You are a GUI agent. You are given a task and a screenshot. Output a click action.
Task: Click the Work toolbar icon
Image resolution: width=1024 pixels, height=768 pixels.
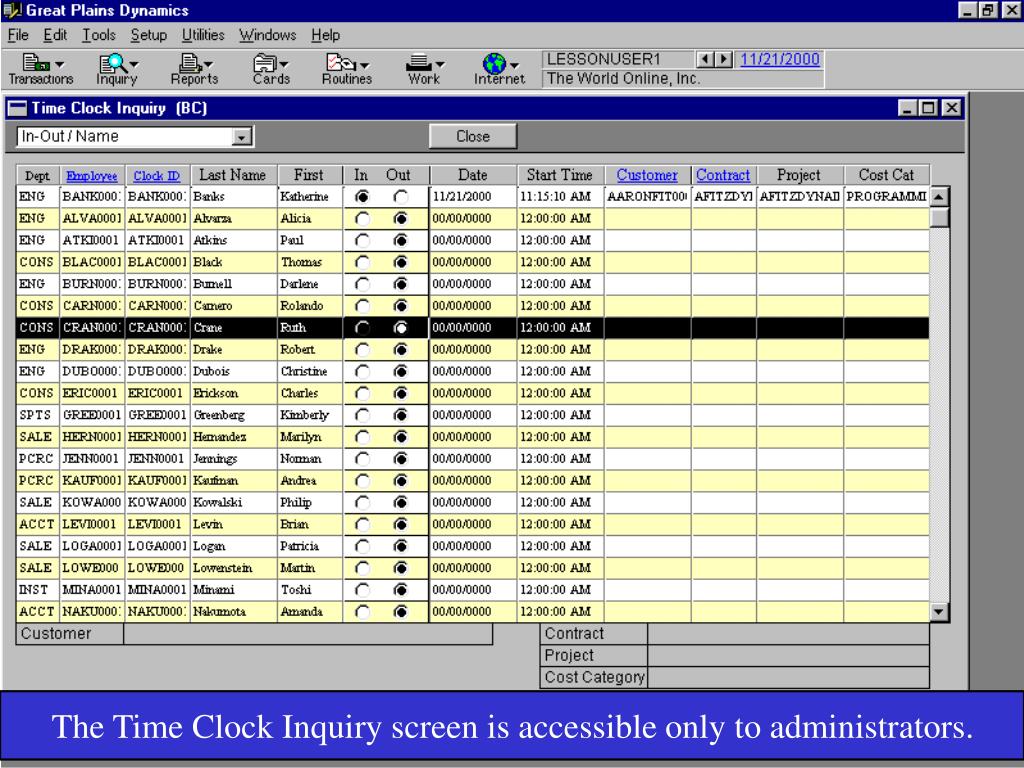click(419, 63)
